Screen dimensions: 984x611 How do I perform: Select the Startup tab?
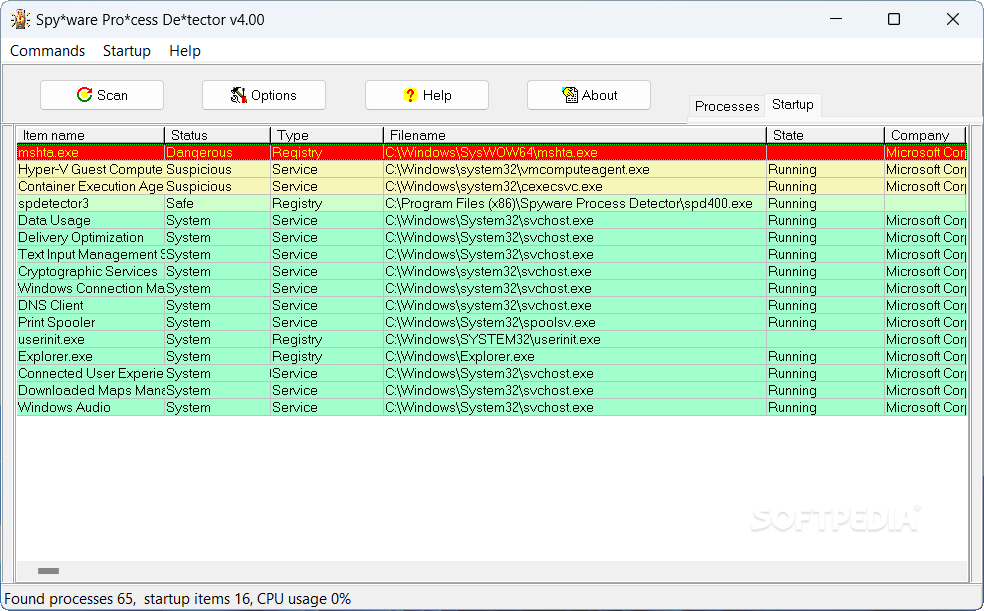point(793,105)
